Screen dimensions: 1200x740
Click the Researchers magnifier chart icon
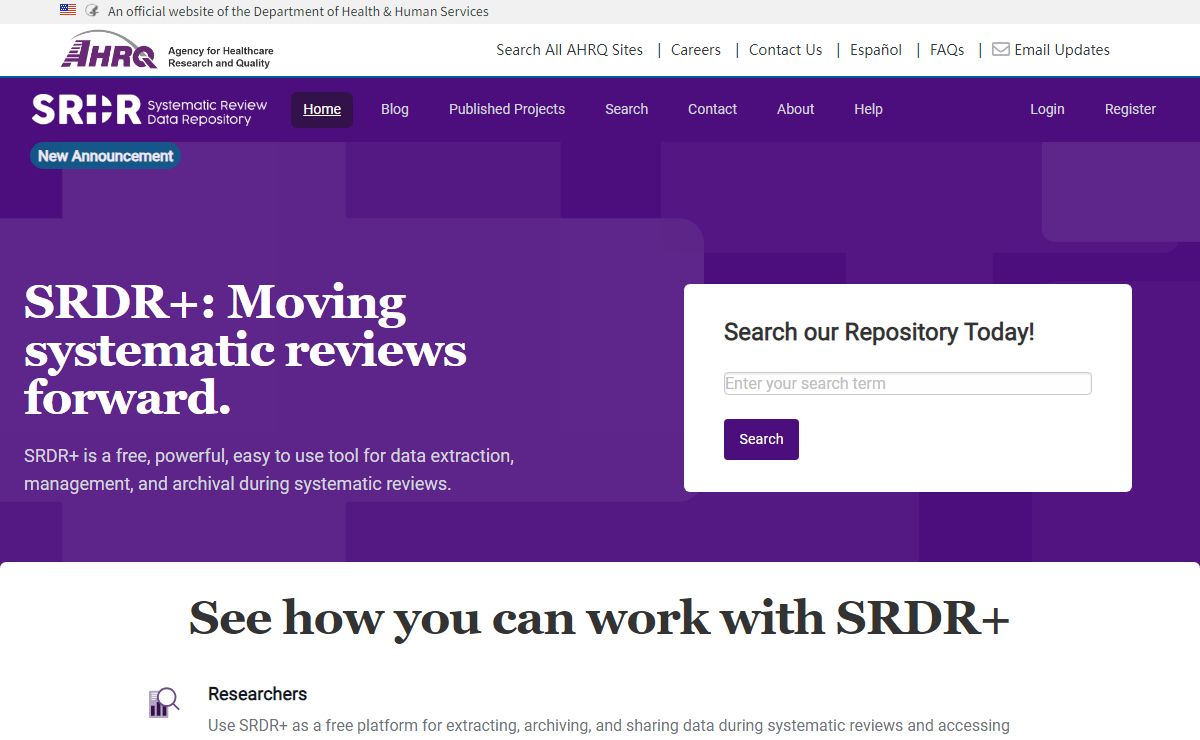tap(163, 702)
